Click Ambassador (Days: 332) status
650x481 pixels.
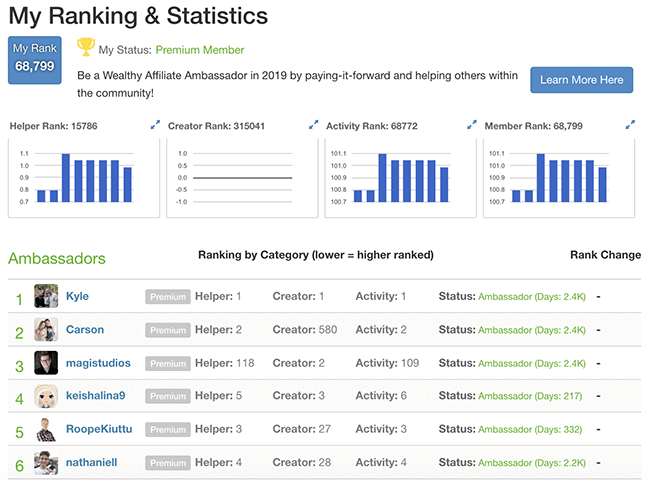pos(530,430)
